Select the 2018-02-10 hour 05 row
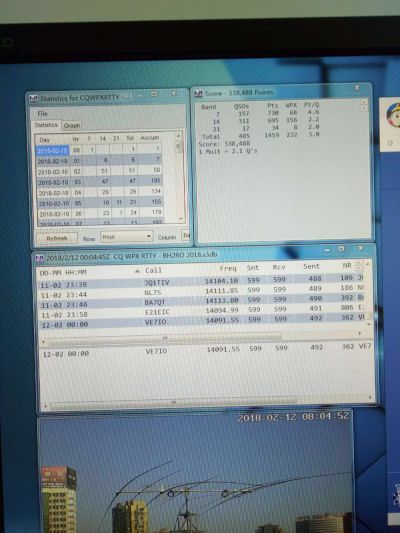The width and height of the screenshot is (400, 533). [x=101, y=203]
